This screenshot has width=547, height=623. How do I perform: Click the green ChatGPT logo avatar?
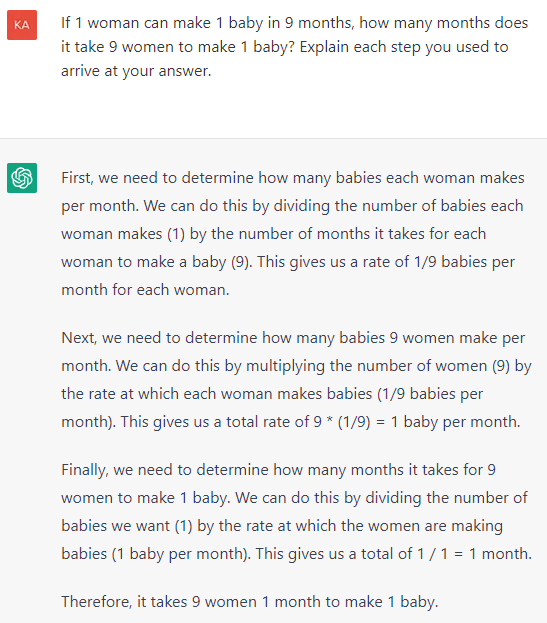tap(22, 178)
